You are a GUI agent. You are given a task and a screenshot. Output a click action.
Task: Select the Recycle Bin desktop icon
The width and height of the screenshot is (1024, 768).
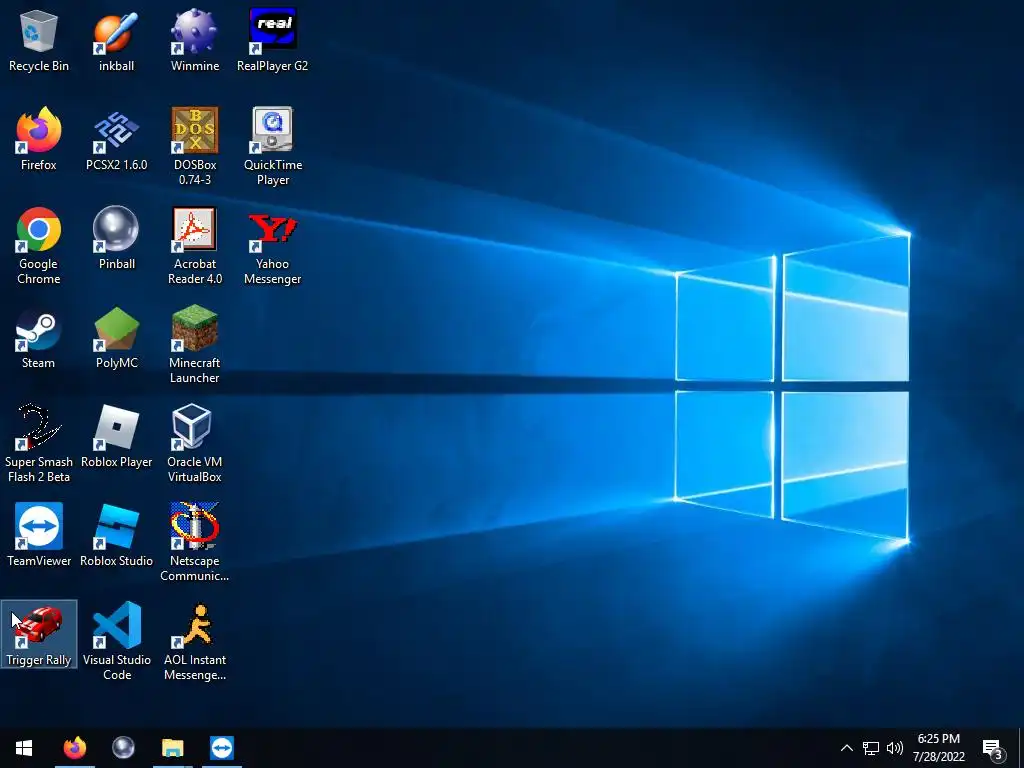pos(39,40)
